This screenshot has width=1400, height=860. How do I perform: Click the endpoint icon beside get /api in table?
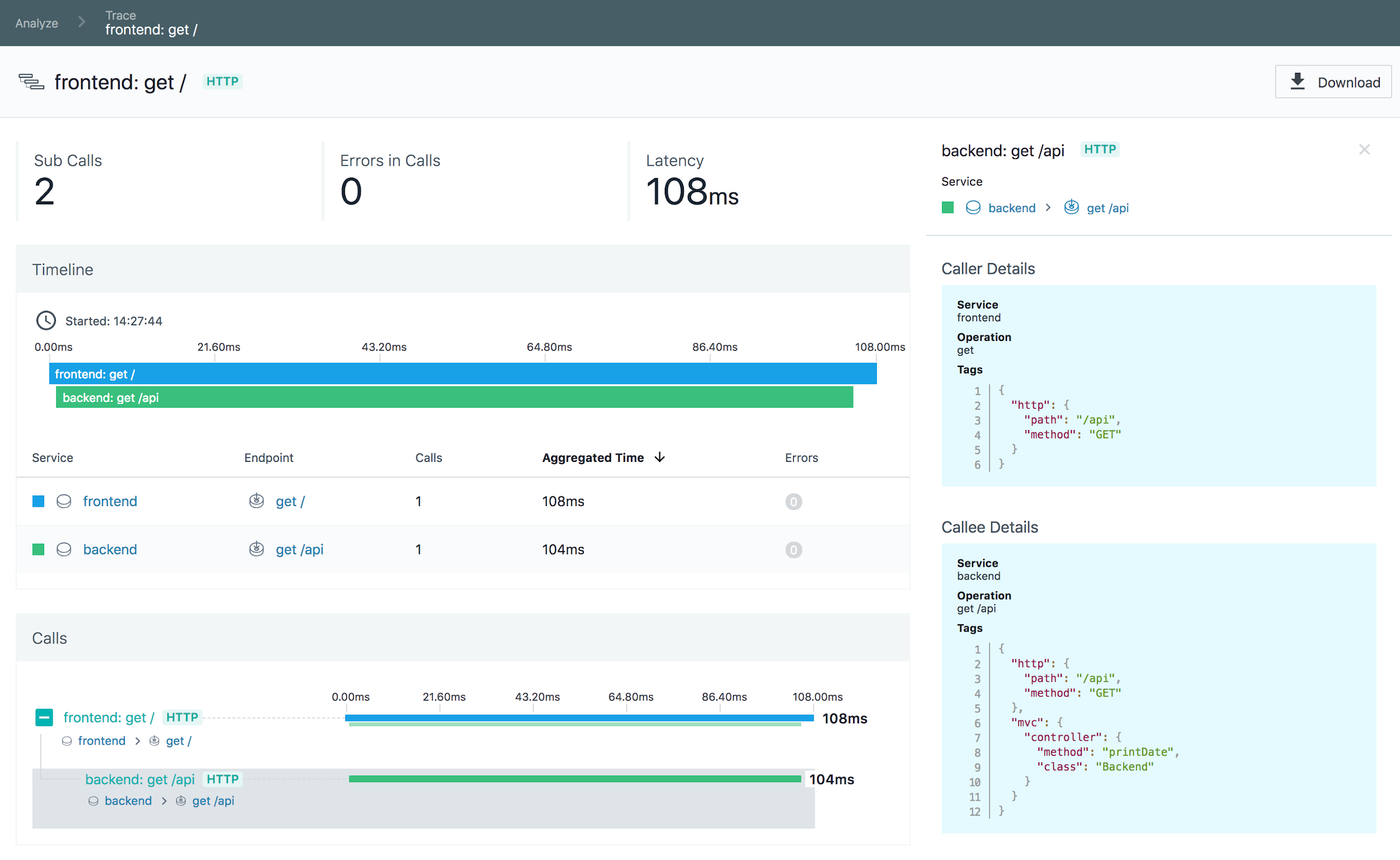[x=256, y=549]
